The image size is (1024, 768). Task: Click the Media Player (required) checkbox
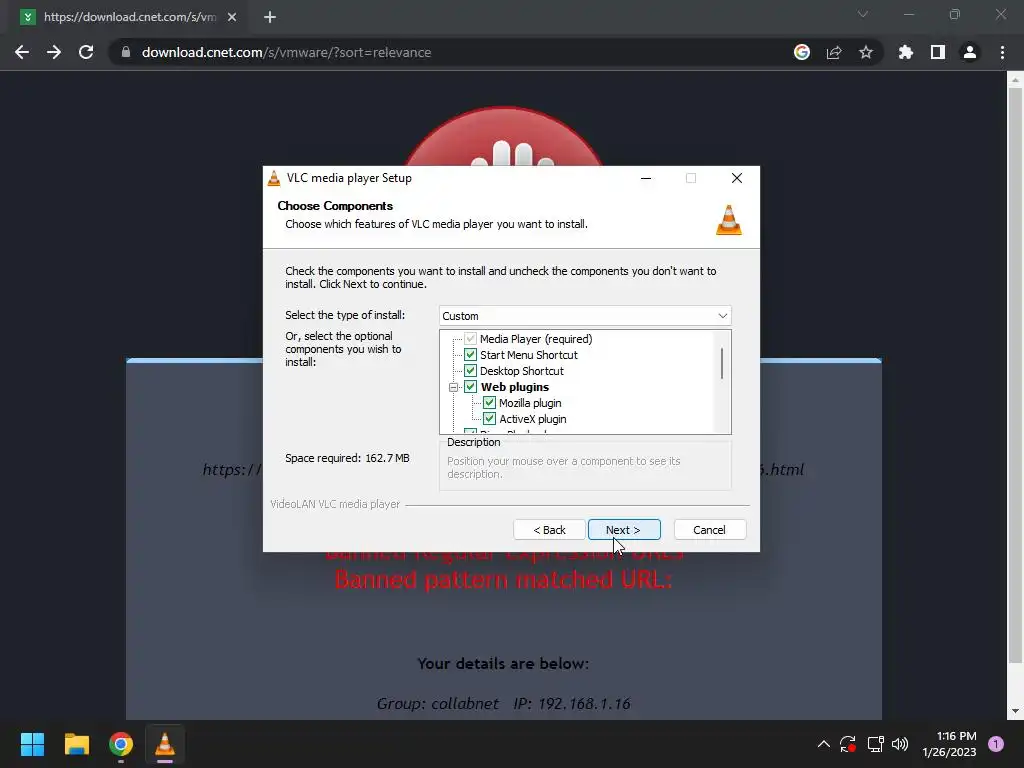click(470, 338)
